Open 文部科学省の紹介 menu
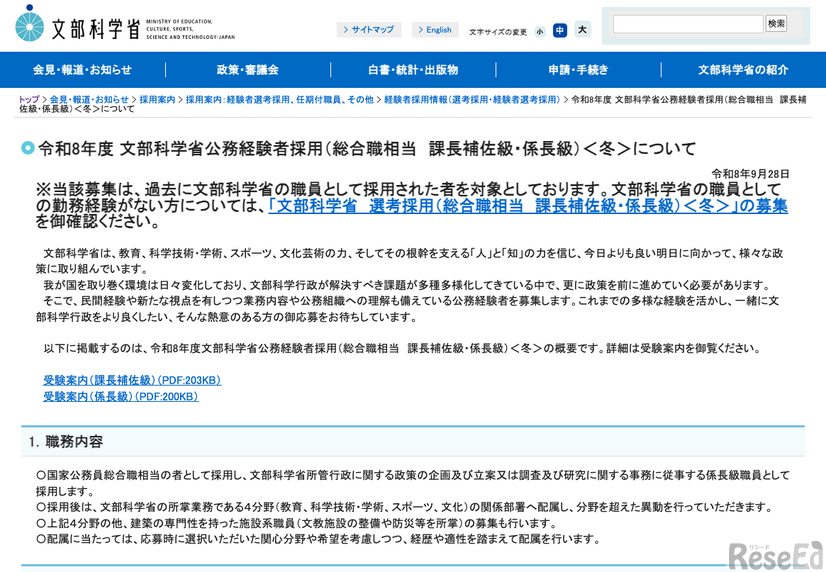Viewport: 826px width, 572px height. click(743, 70)
